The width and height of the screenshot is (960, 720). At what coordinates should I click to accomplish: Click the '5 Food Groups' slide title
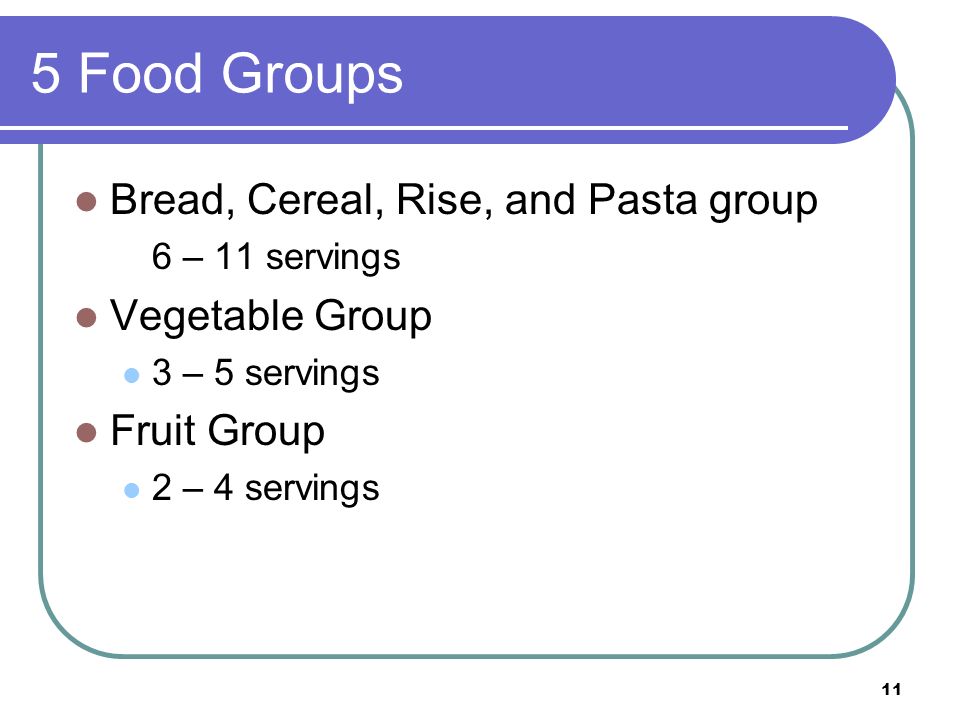click(x=217, y=73)
